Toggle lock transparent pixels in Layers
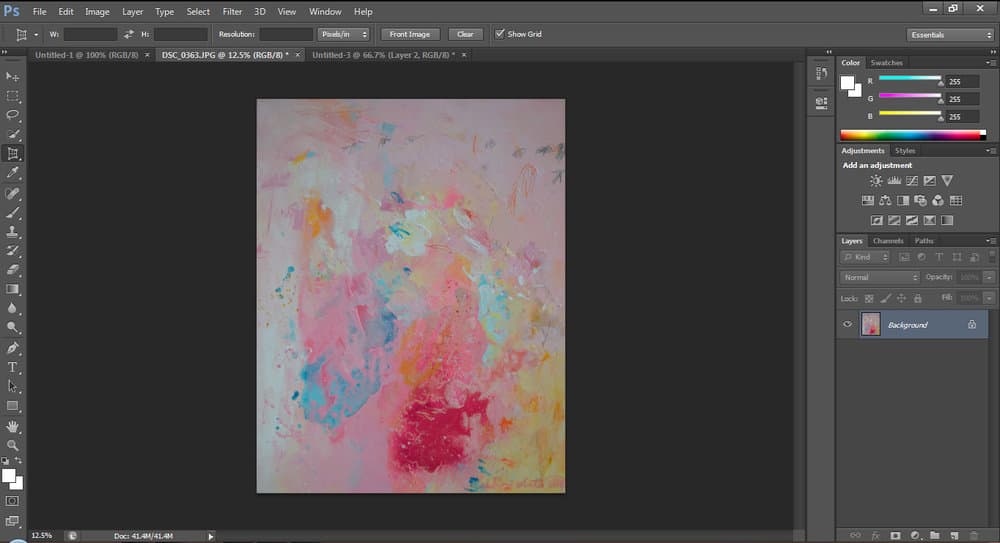Viewport: 1000px width, 543px height. coord(869,298)
